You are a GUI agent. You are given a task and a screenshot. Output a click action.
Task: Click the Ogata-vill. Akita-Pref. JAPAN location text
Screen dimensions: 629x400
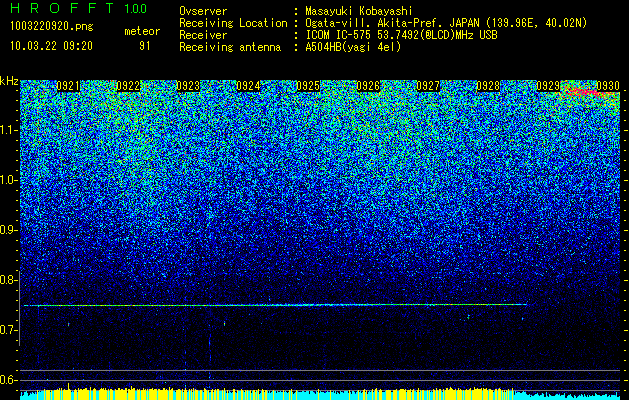[446, 23]
